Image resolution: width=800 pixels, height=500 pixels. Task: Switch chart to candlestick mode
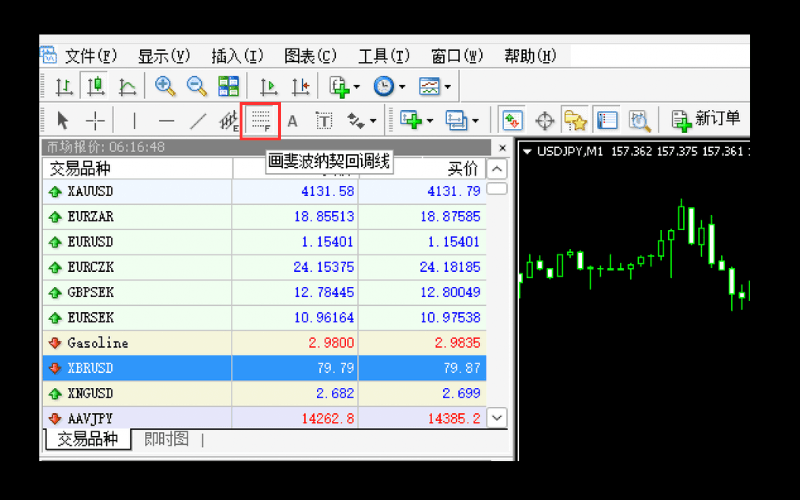95,86
